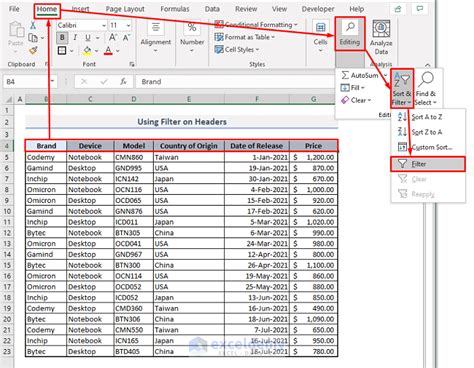474x368 pixels.
Task: Select the Country of Origin header cell
Action: pyautogui.click(x=189, y=146)
